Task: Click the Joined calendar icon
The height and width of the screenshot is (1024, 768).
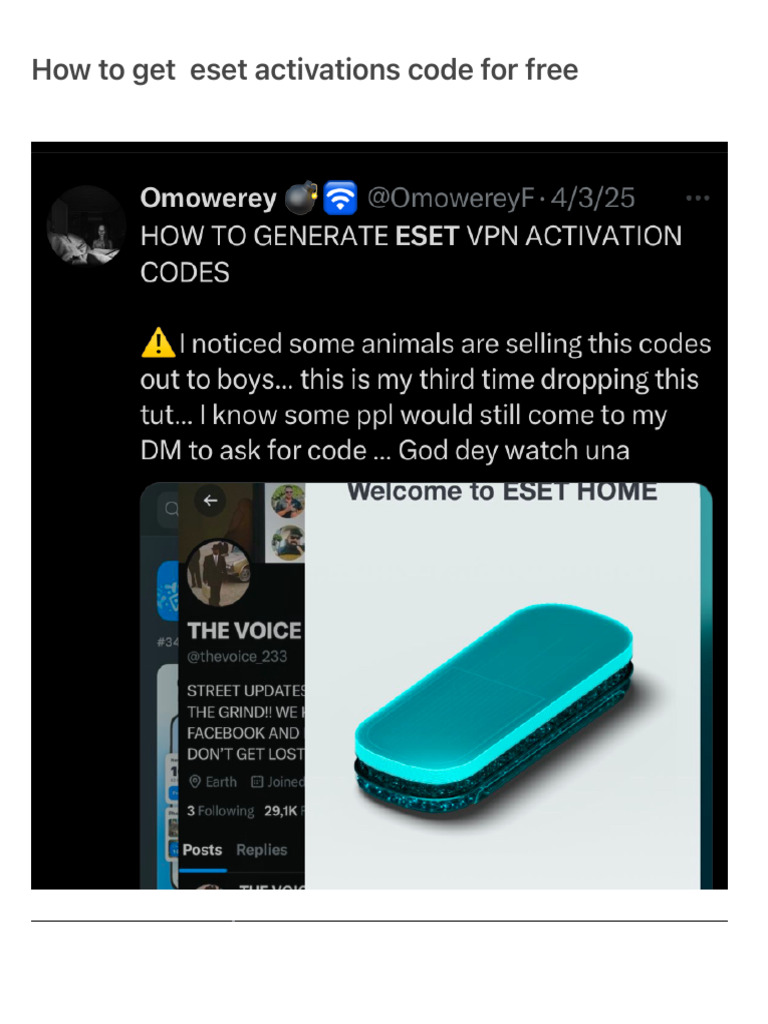Action: pos(257,782)
